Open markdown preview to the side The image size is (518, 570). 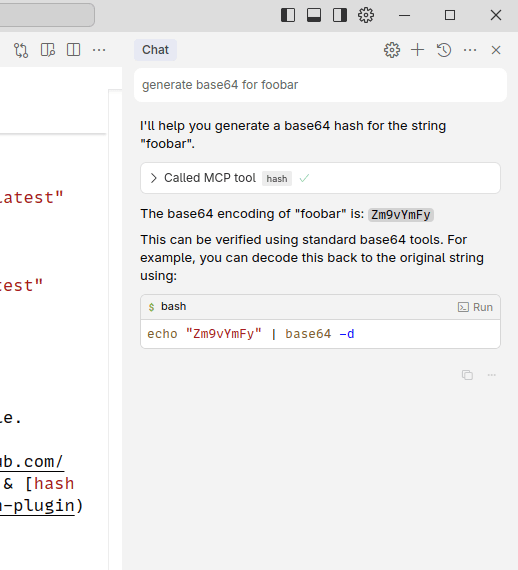[x=48, y=50]
